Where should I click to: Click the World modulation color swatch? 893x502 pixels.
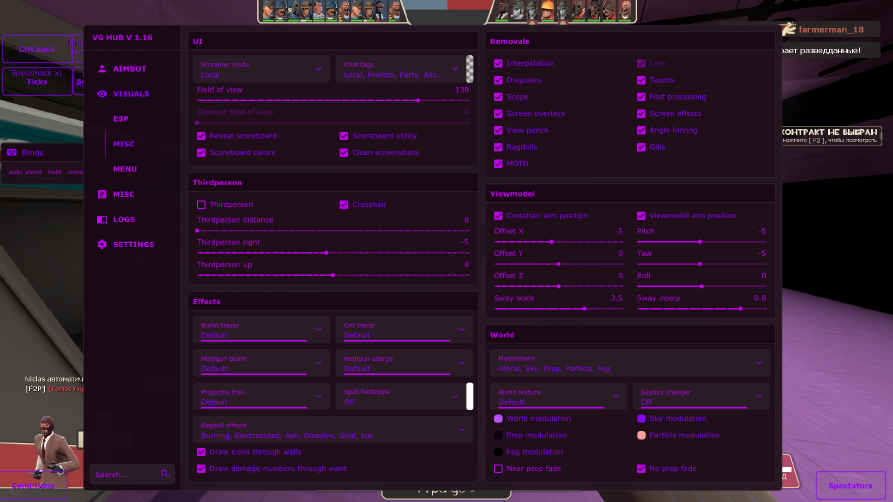(x=498, y=418)
